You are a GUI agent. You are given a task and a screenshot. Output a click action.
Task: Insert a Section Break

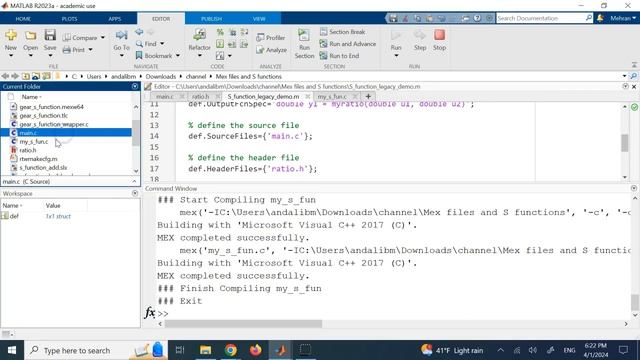tap(342, 31)
